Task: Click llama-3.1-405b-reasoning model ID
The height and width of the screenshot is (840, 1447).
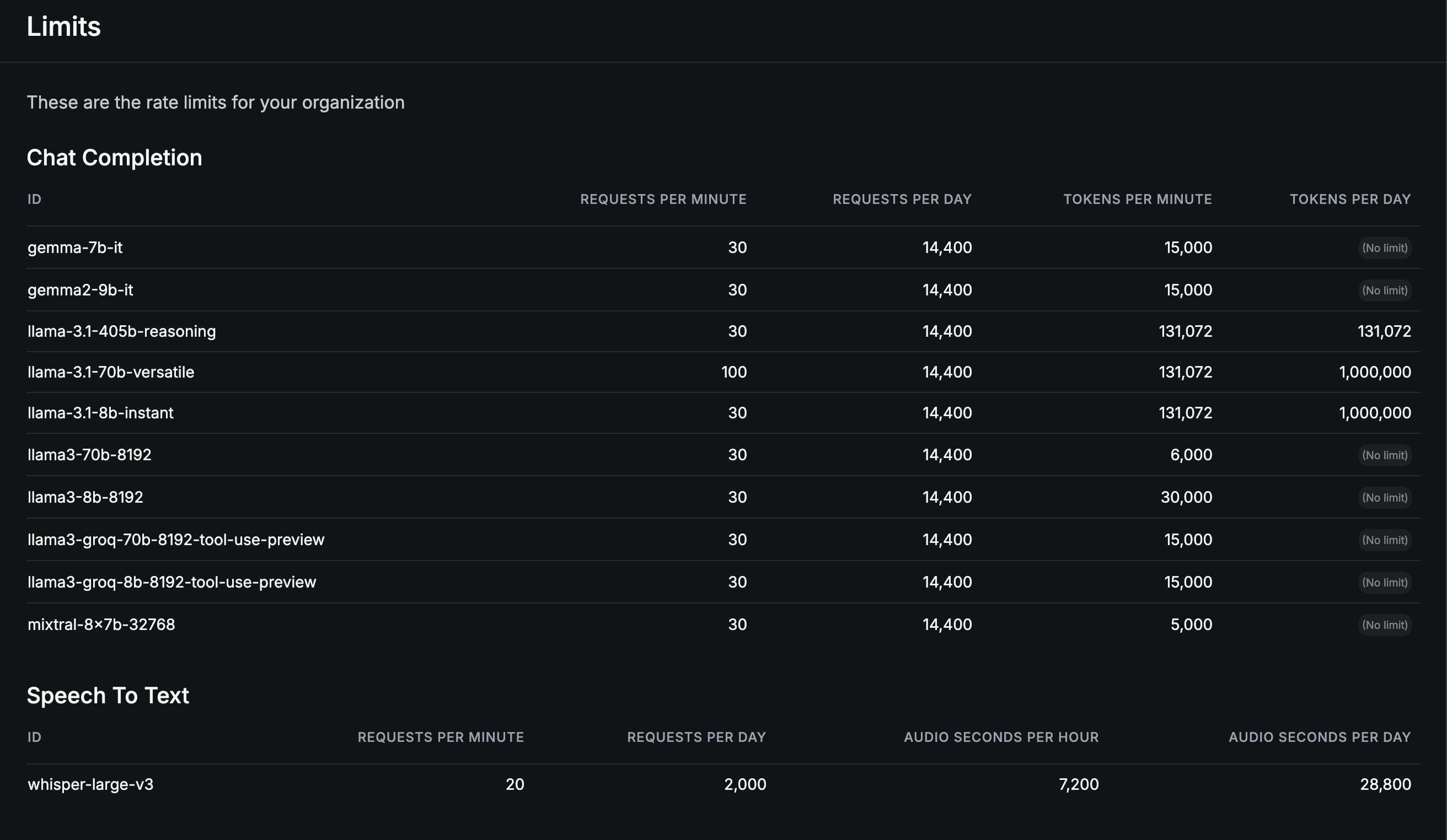Action: click(x=122, y=331)
